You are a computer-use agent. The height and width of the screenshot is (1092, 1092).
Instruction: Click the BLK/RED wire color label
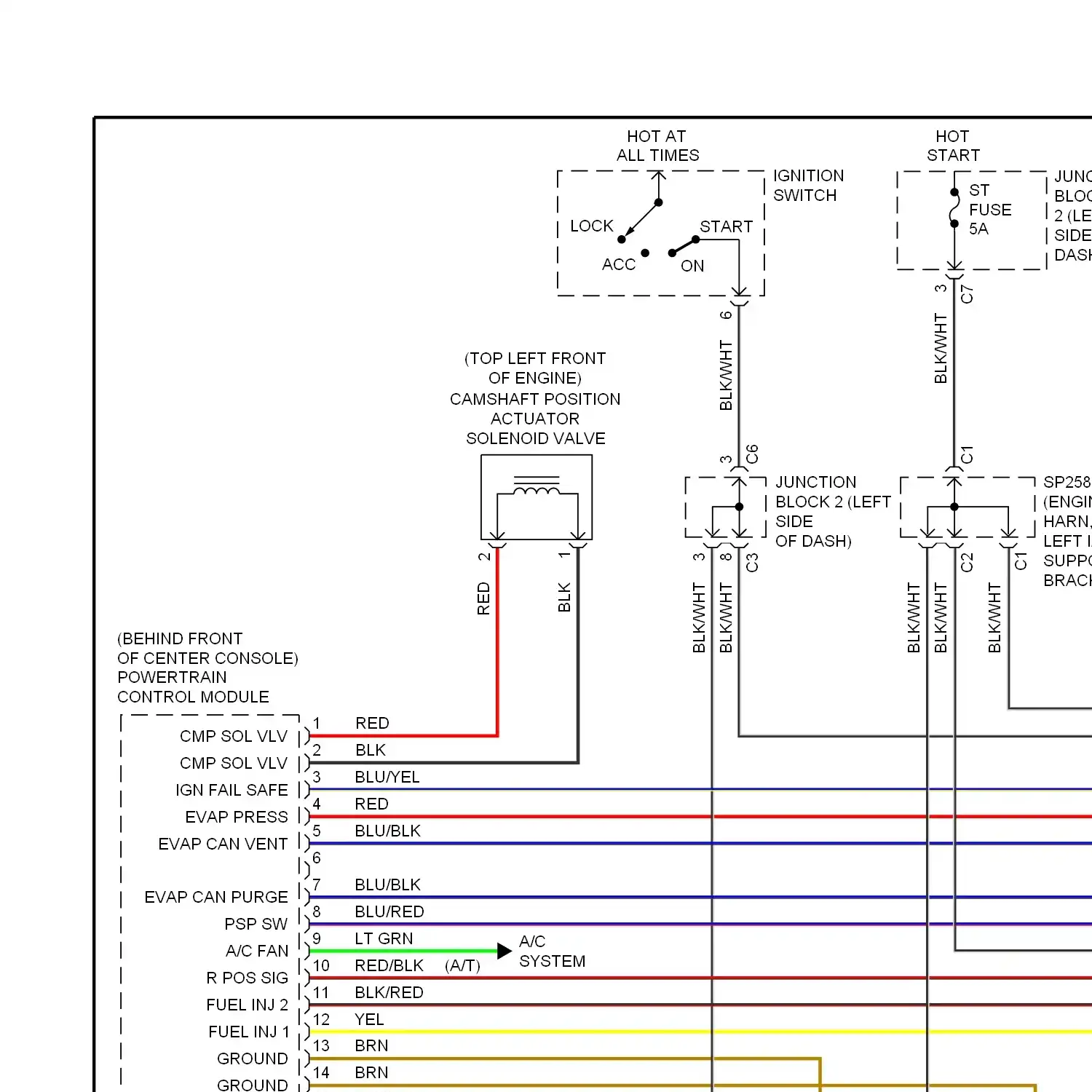coord(389,993)
